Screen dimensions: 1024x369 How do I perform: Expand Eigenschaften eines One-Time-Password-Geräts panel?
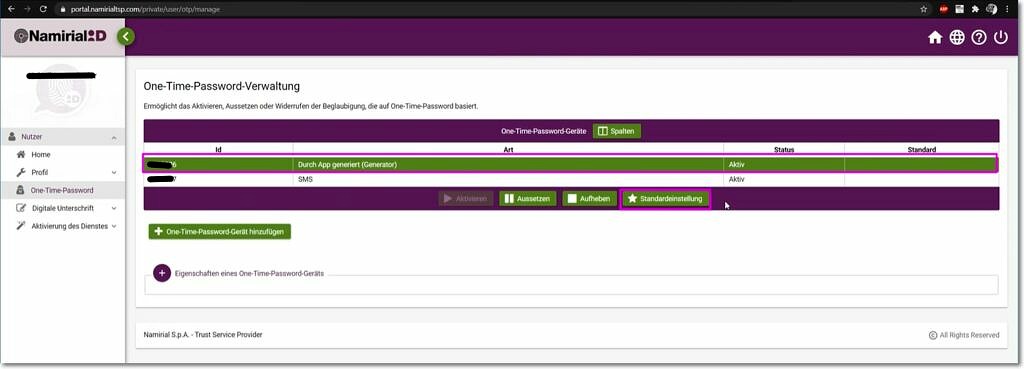[x=162, y=273]
